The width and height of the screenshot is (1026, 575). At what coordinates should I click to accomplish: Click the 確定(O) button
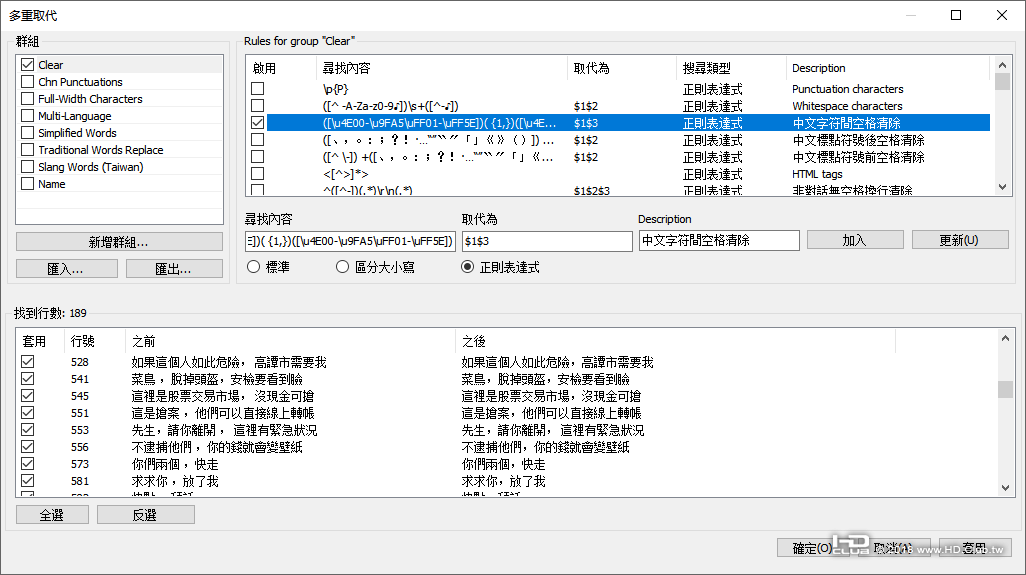click(811, 548)
